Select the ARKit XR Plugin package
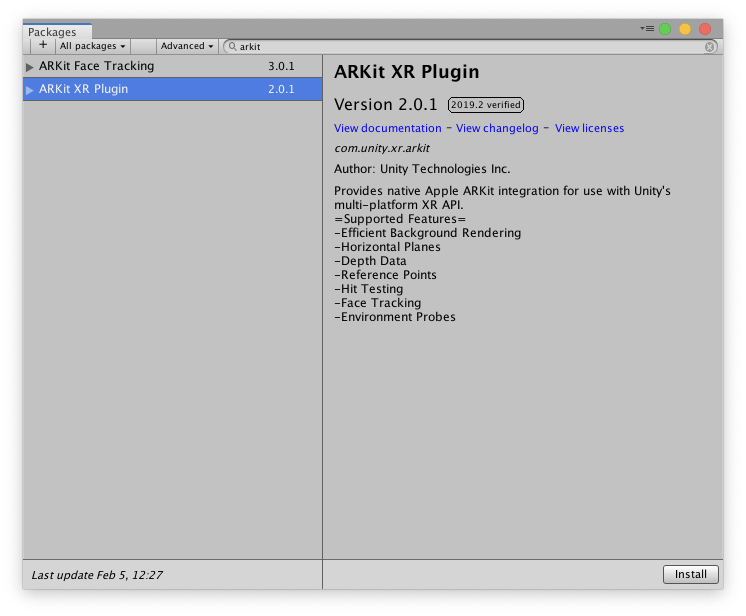Viewport: 746px width, 616px height. (172, 89)
